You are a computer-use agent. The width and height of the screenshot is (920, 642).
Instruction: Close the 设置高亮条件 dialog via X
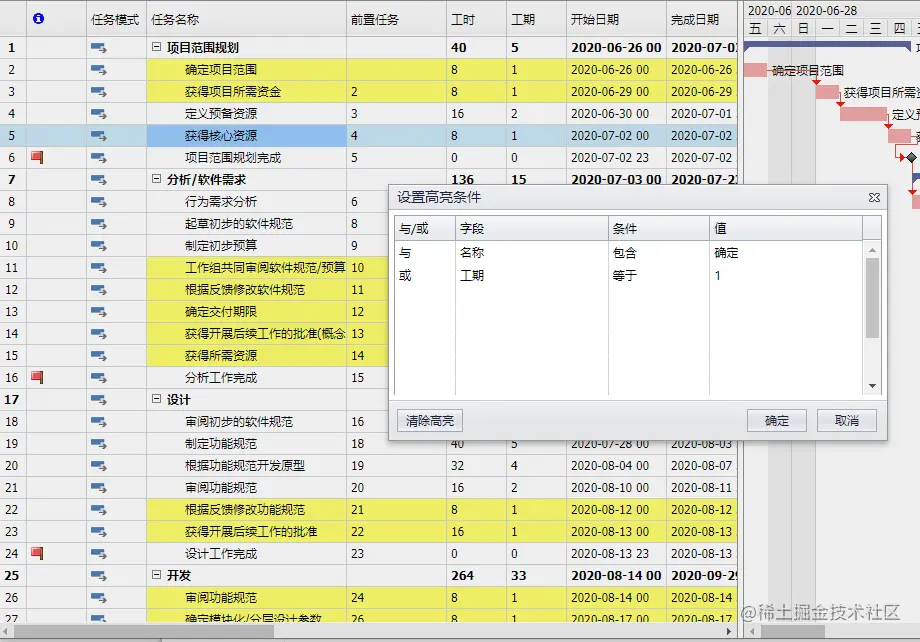point(875,197)
